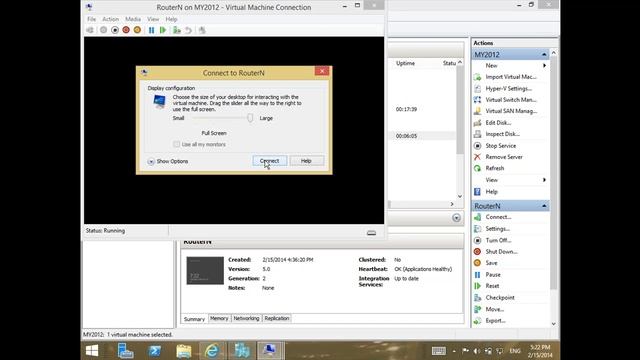The height and width of the screenshot is (360, 640).
Task: Select the row with uptime 00:17:39
Action: click(422, 109)
